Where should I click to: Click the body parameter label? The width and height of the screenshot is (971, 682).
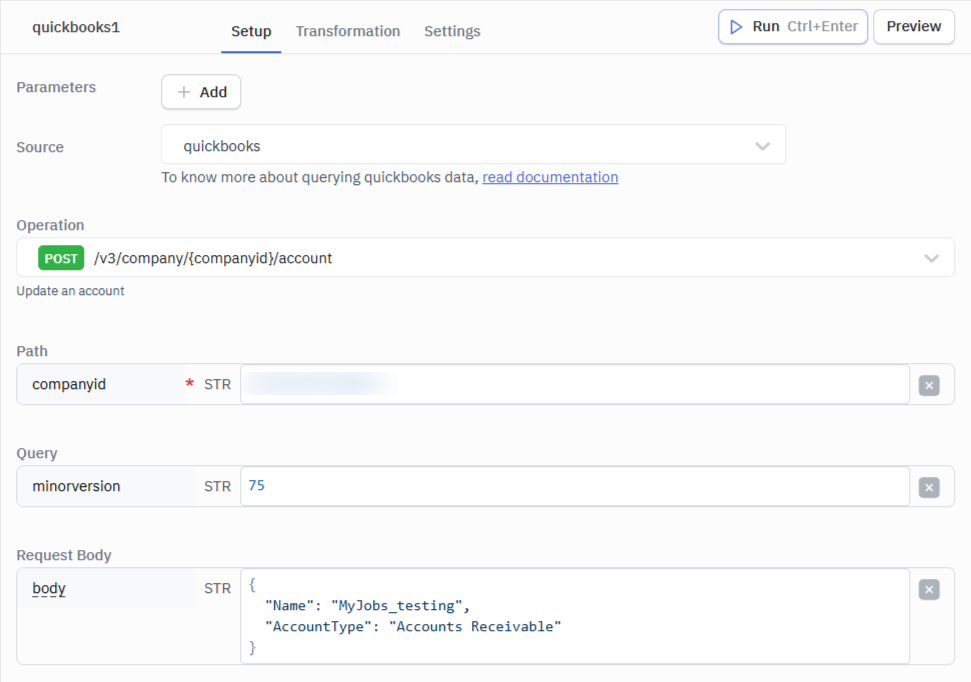(x=49, y=588)
